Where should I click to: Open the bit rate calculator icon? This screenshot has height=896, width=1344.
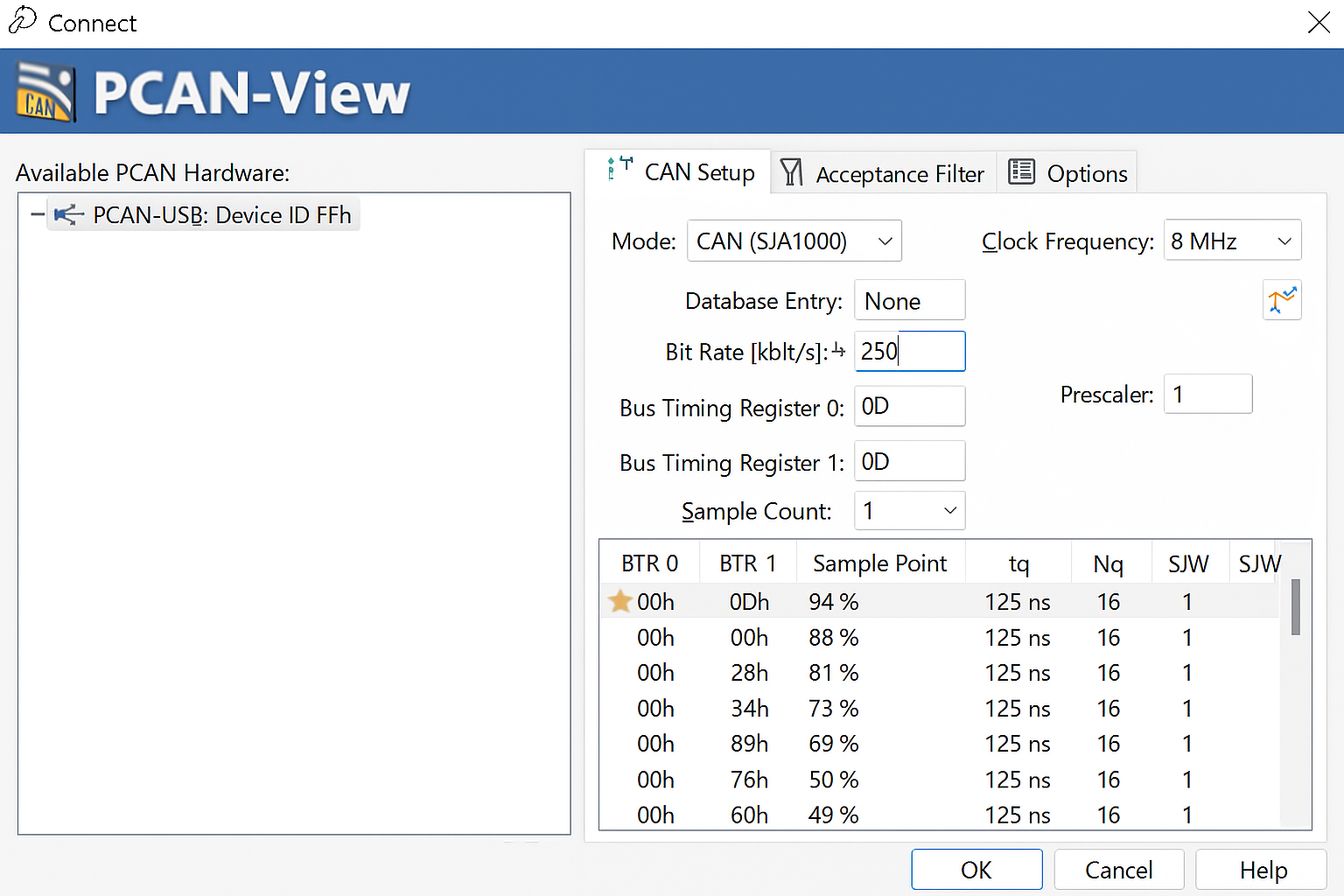pos(1282,300)
